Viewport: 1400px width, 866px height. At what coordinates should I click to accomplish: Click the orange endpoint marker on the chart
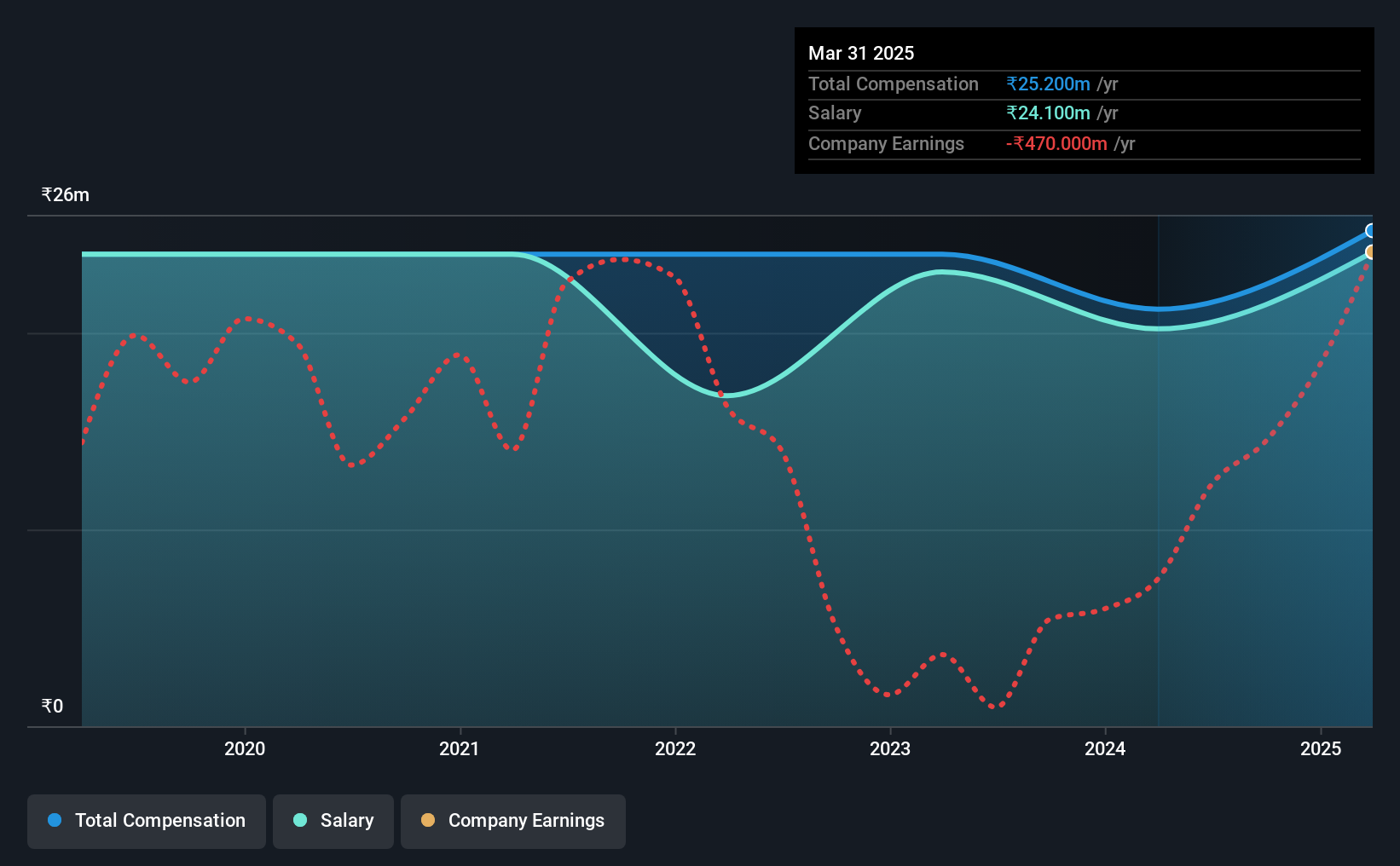click(1371, 252)
